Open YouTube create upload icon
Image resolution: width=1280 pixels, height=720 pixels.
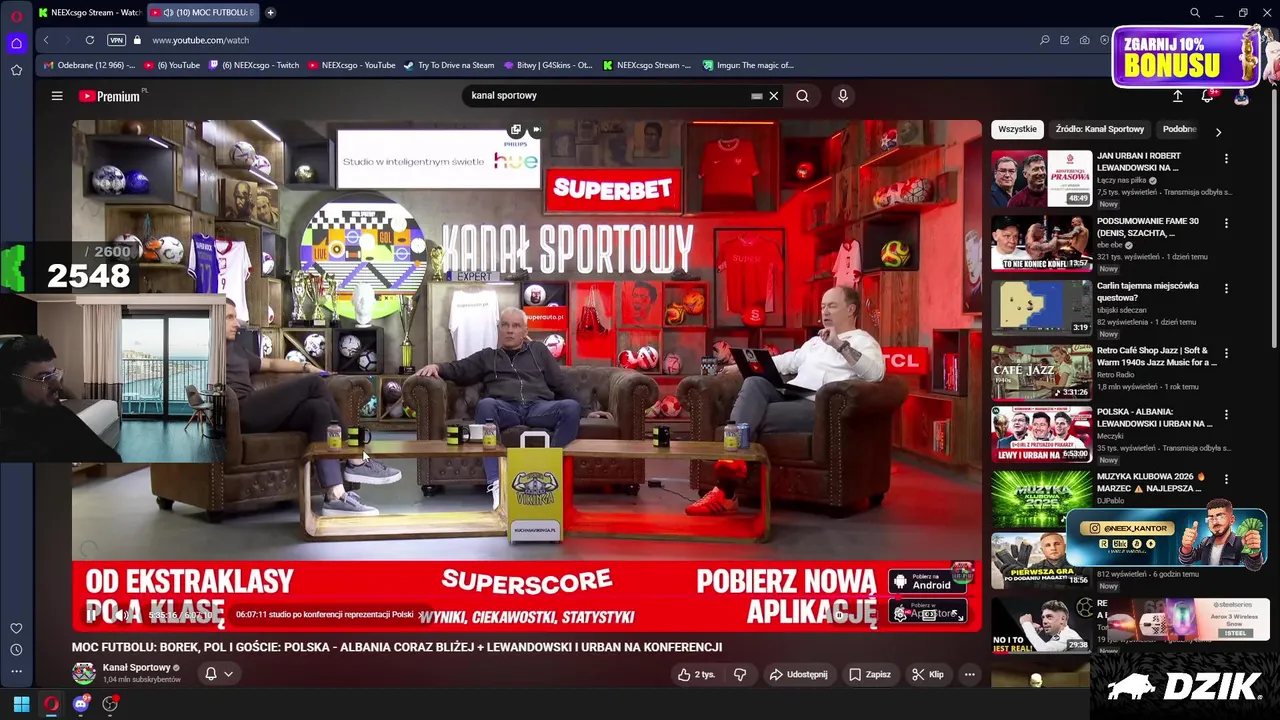[x=1177, y=96]
